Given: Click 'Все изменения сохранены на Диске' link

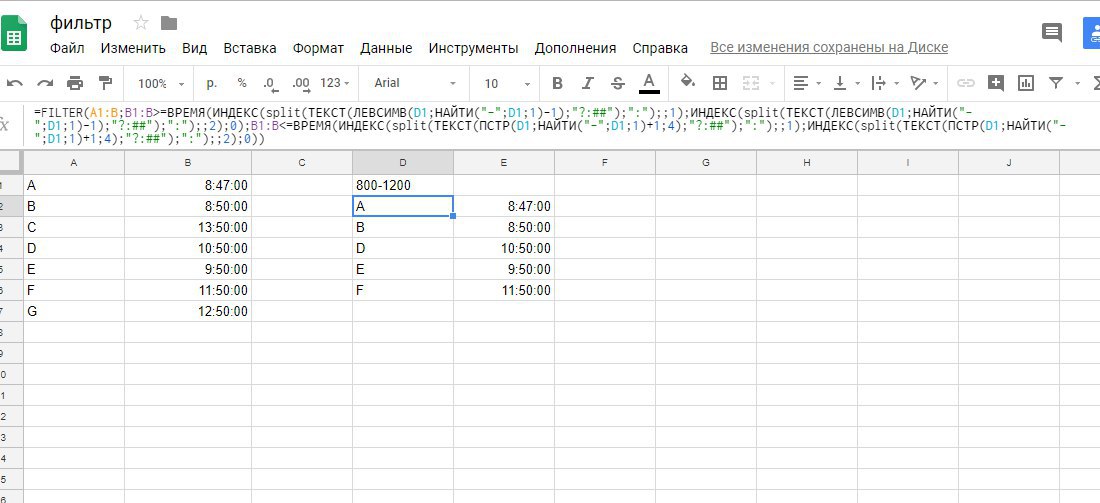Looking at the screenshot, I should point(829,48).
